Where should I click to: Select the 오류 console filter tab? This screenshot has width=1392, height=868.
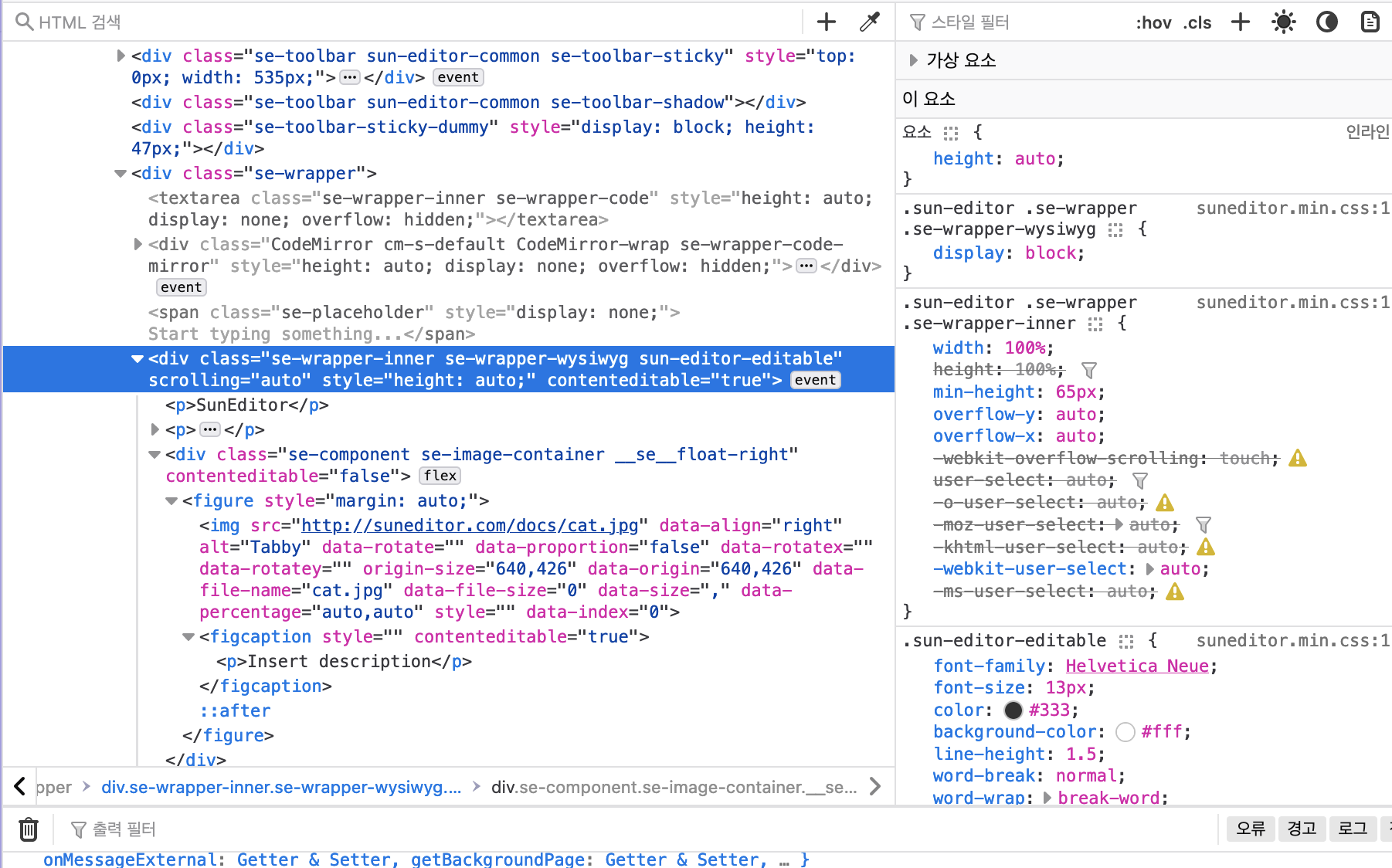[1250, 829]
